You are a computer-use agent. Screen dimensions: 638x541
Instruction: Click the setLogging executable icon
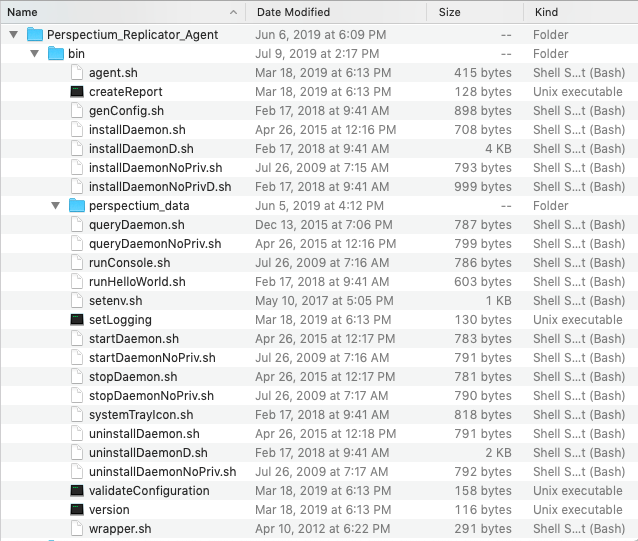[77, 320]
